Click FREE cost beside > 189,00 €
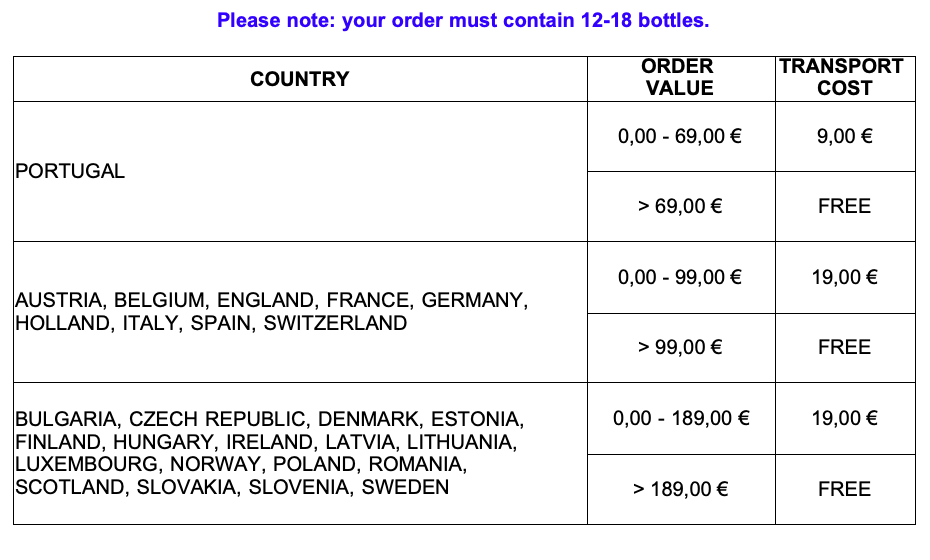Screen dimensions: 930x560 (845, 489)
